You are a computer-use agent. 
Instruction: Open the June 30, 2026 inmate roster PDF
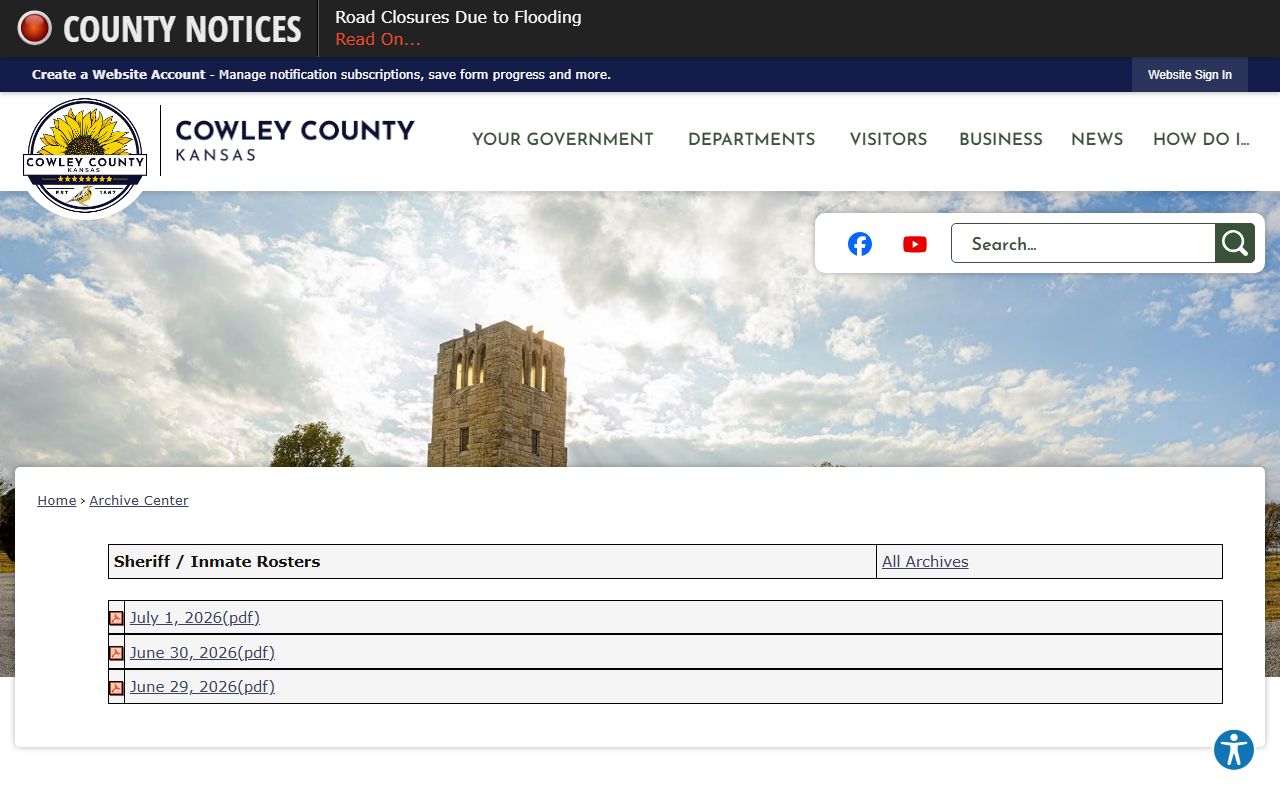(202, 653)
